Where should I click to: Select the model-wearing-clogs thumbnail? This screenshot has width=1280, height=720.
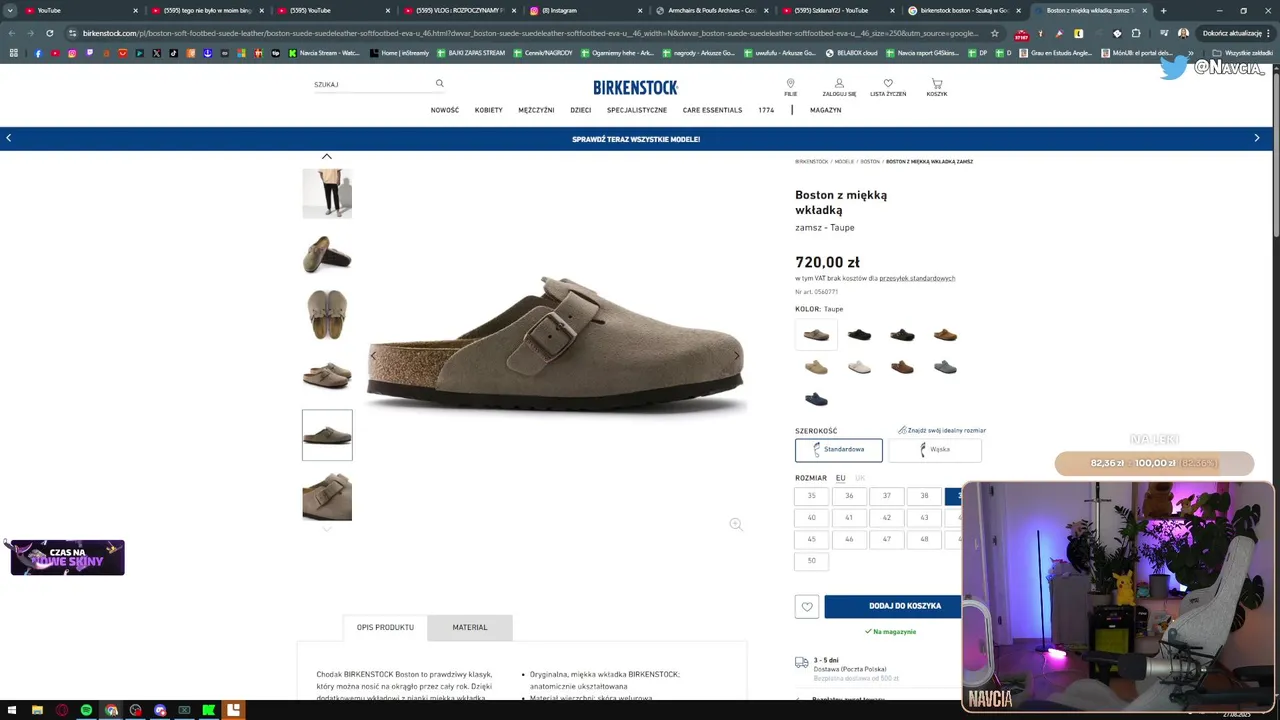(x=327, y=193)
